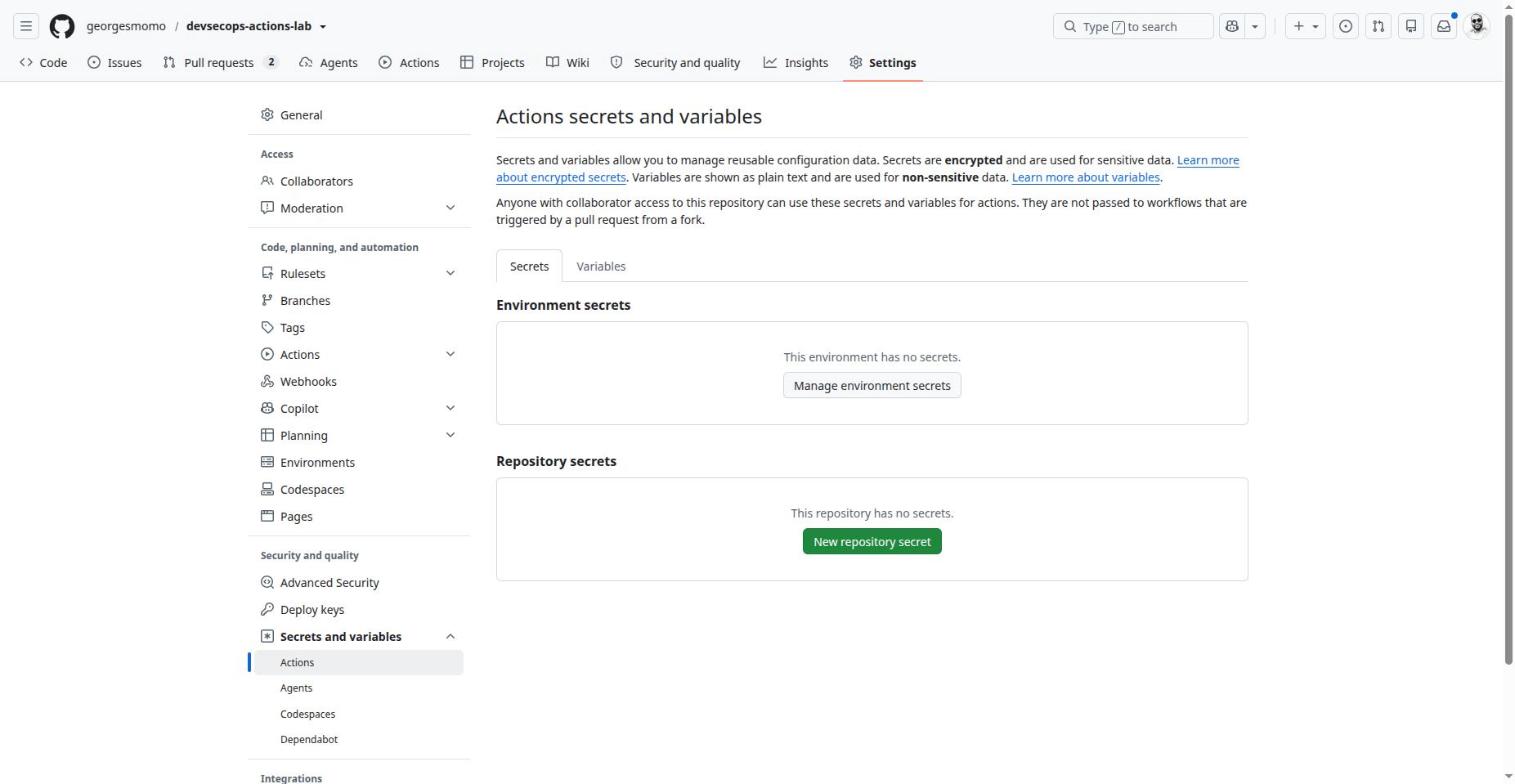Click the Deploy keys key icon
Viewport: 1515px width, 784px height.
pyautogui.click(x=267, y=609)
